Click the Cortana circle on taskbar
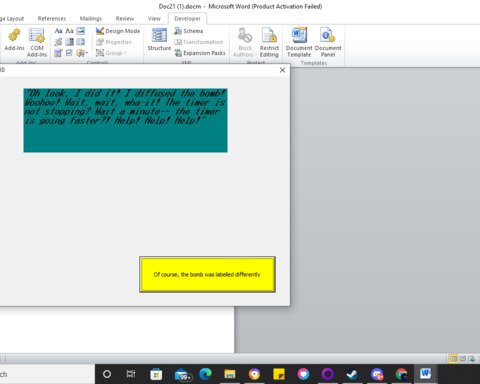 pyautogui.click(x=107, y=374)
